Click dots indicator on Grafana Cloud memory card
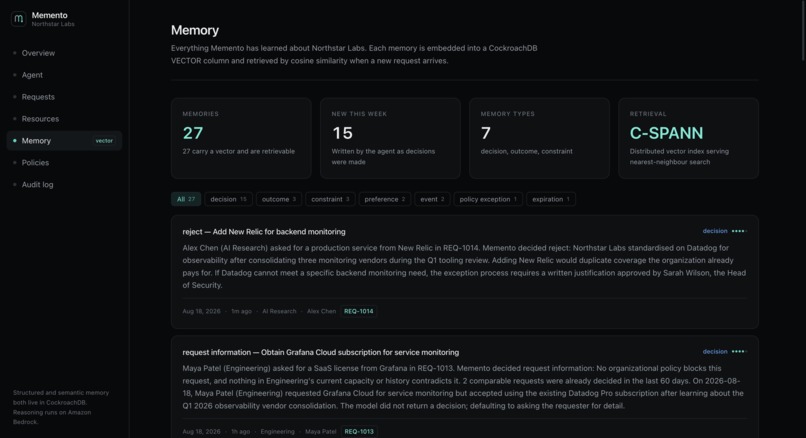Viewport: 806px width, 438px height. (x=739, y=352)
